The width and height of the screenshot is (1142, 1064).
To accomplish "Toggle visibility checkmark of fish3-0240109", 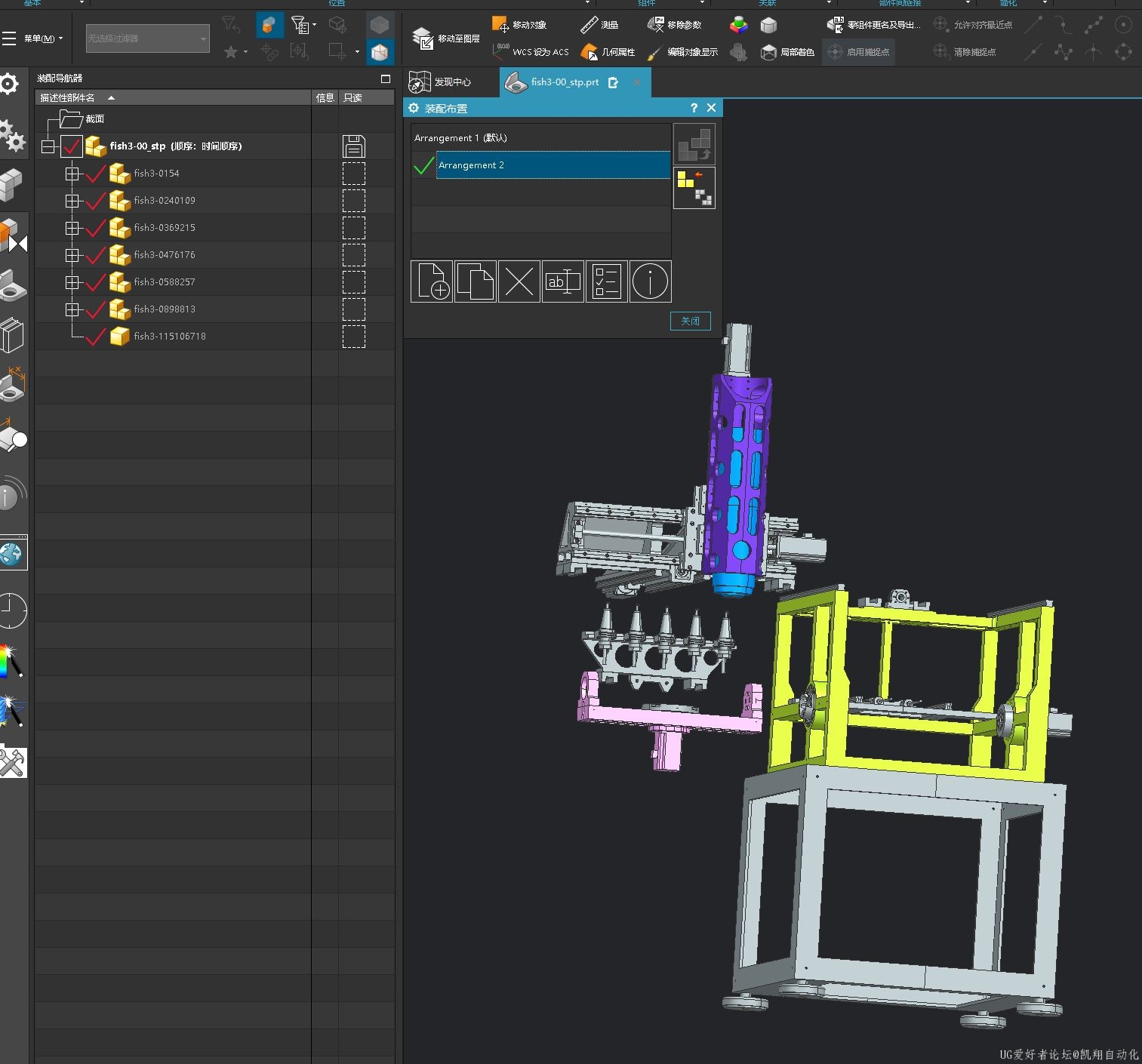I will point(96,201).
